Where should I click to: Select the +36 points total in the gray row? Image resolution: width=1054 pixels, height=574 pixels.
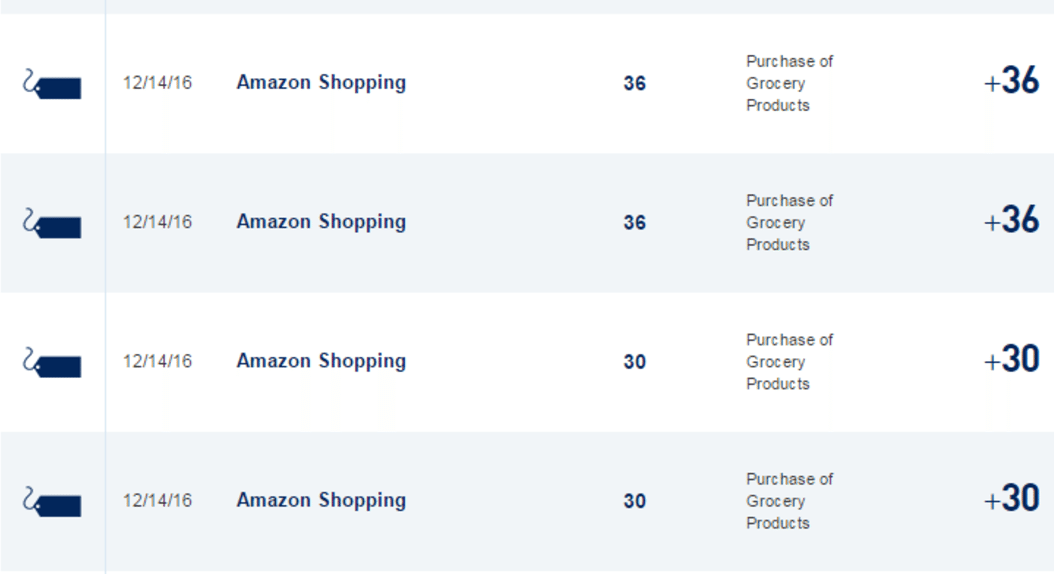coord(1012,220)
